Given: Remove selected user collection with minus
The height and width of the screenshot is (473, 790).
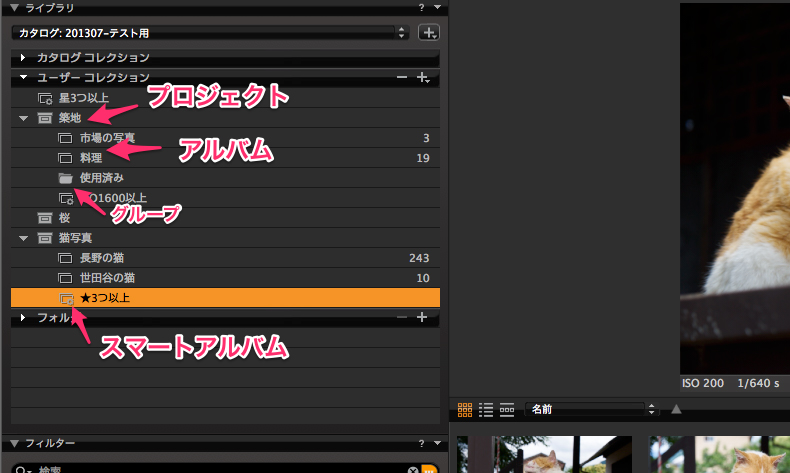Looking at the screenshot, I should [x=402, y=78].
